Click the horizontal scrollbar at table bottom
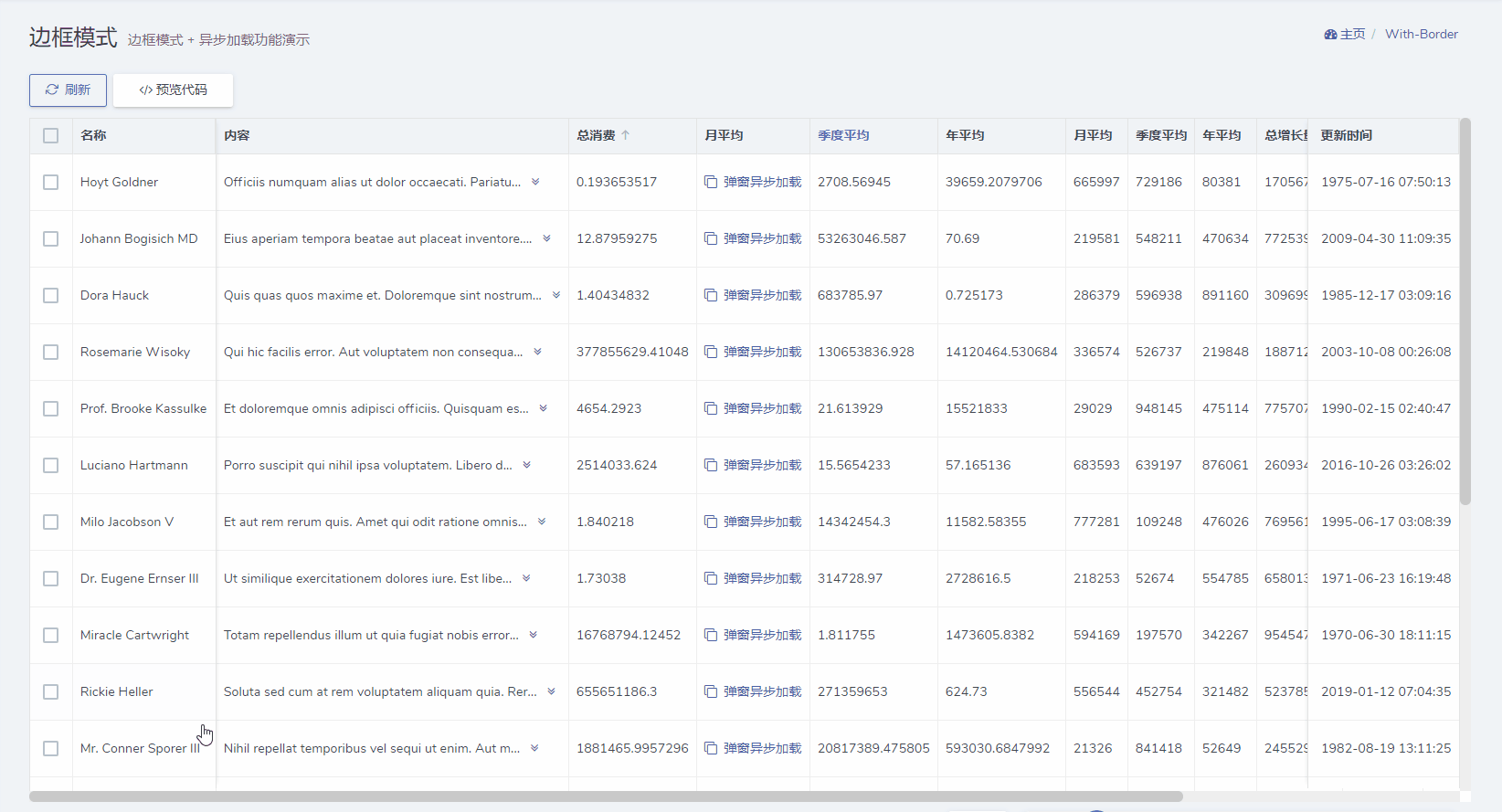This screenshot has width=1502, height=812. [606, 796]
